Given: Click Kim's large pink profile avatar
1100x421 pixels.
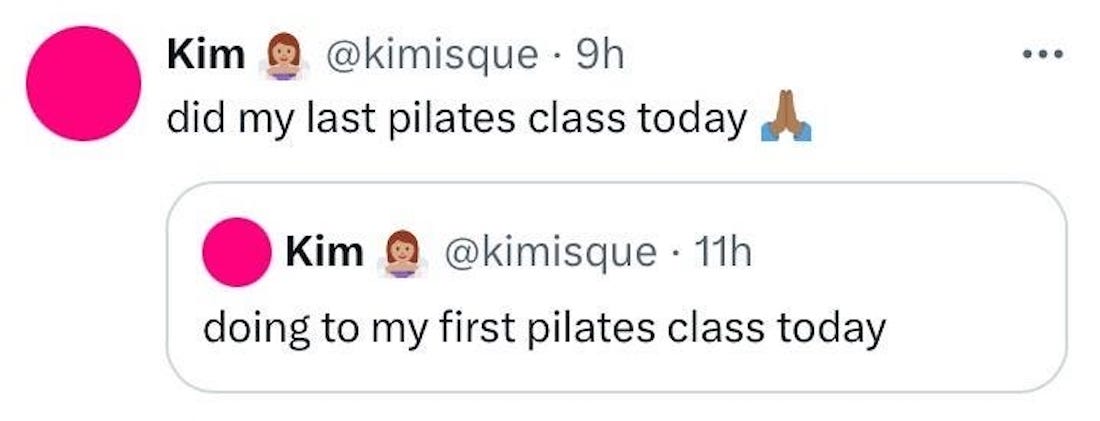Looking at the screenshot, I should point(83,83).
